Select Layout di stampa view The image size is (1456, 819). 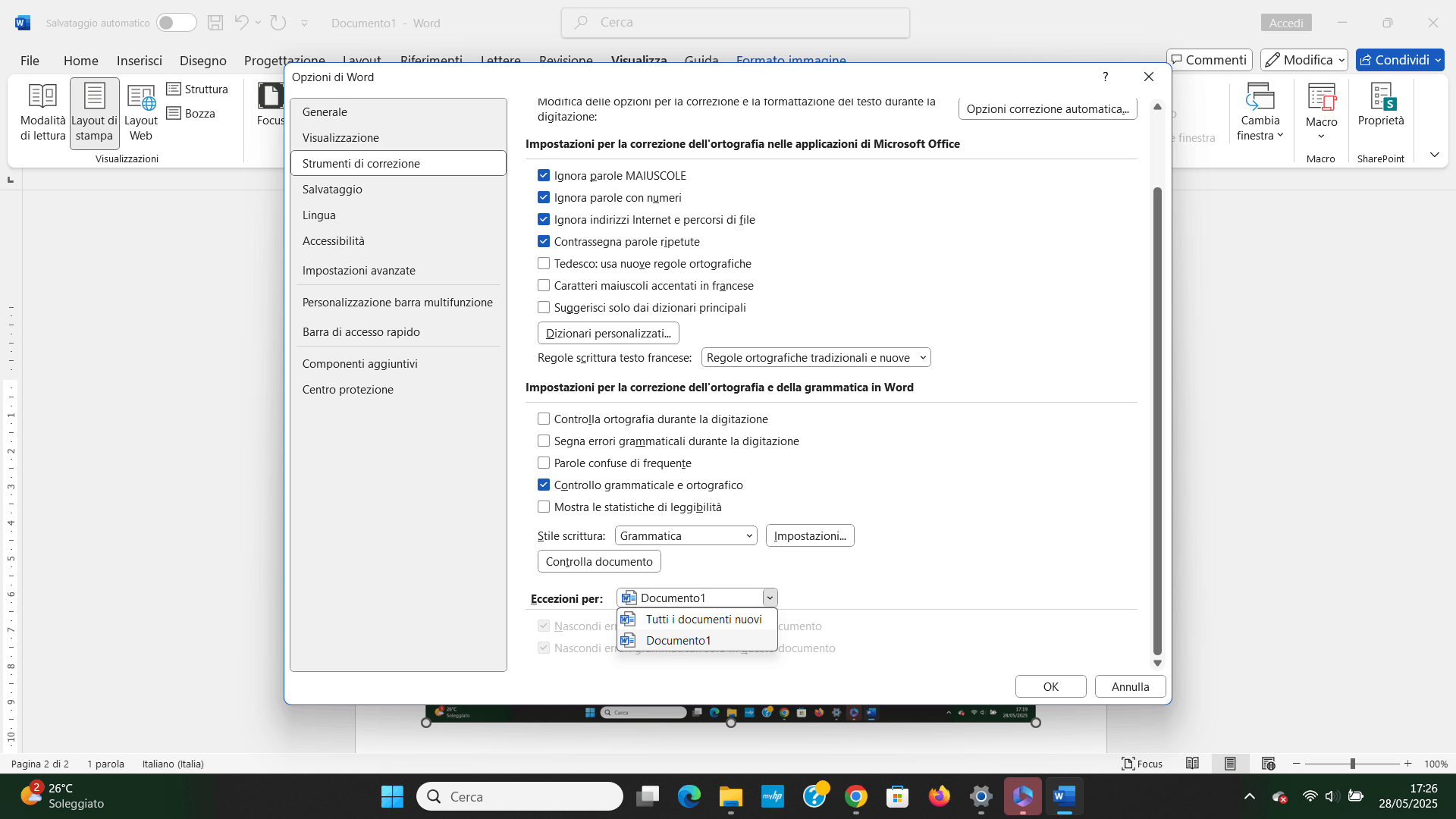tap(94, 112)
